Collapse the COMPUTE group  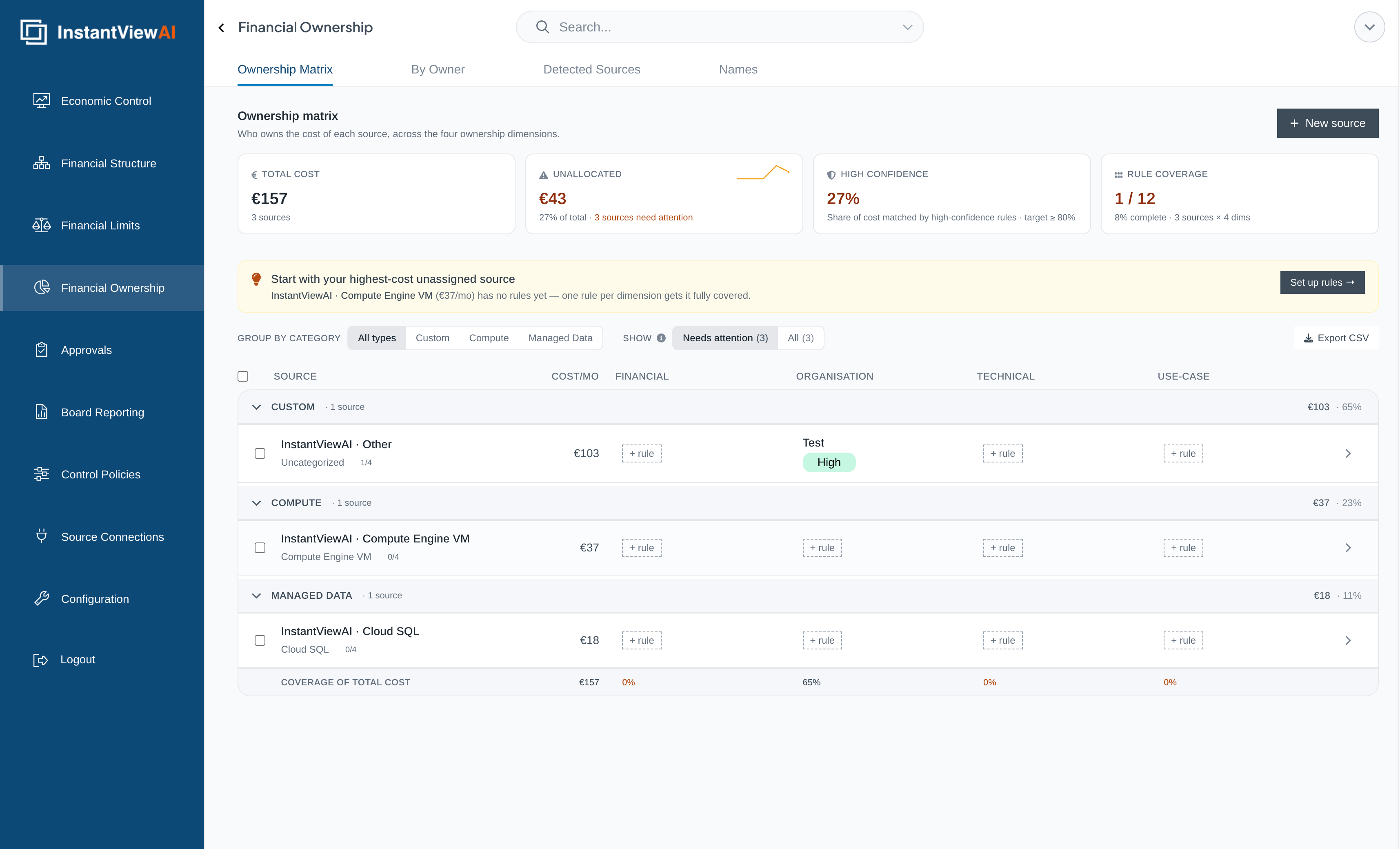[256, 503]
